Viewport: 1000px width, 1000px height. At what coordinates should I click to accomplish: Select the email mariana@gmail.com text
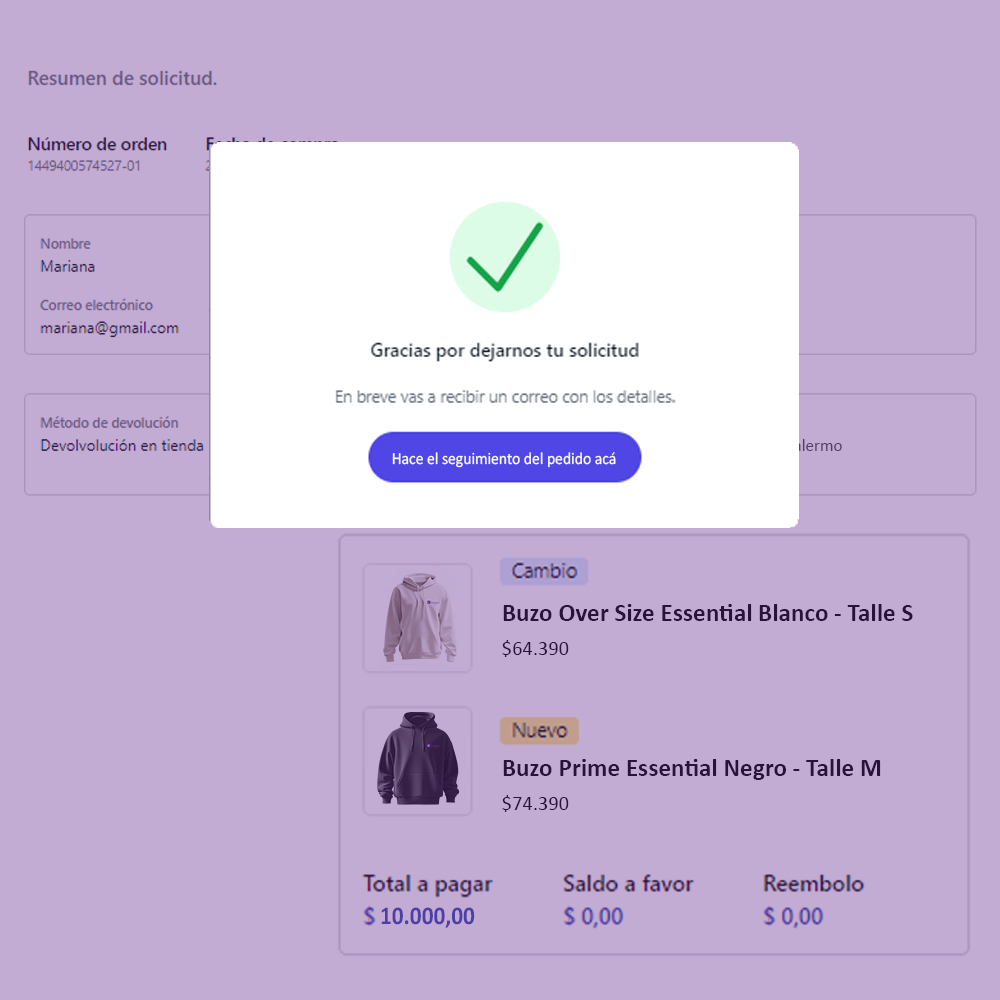[x=109, y=328]
